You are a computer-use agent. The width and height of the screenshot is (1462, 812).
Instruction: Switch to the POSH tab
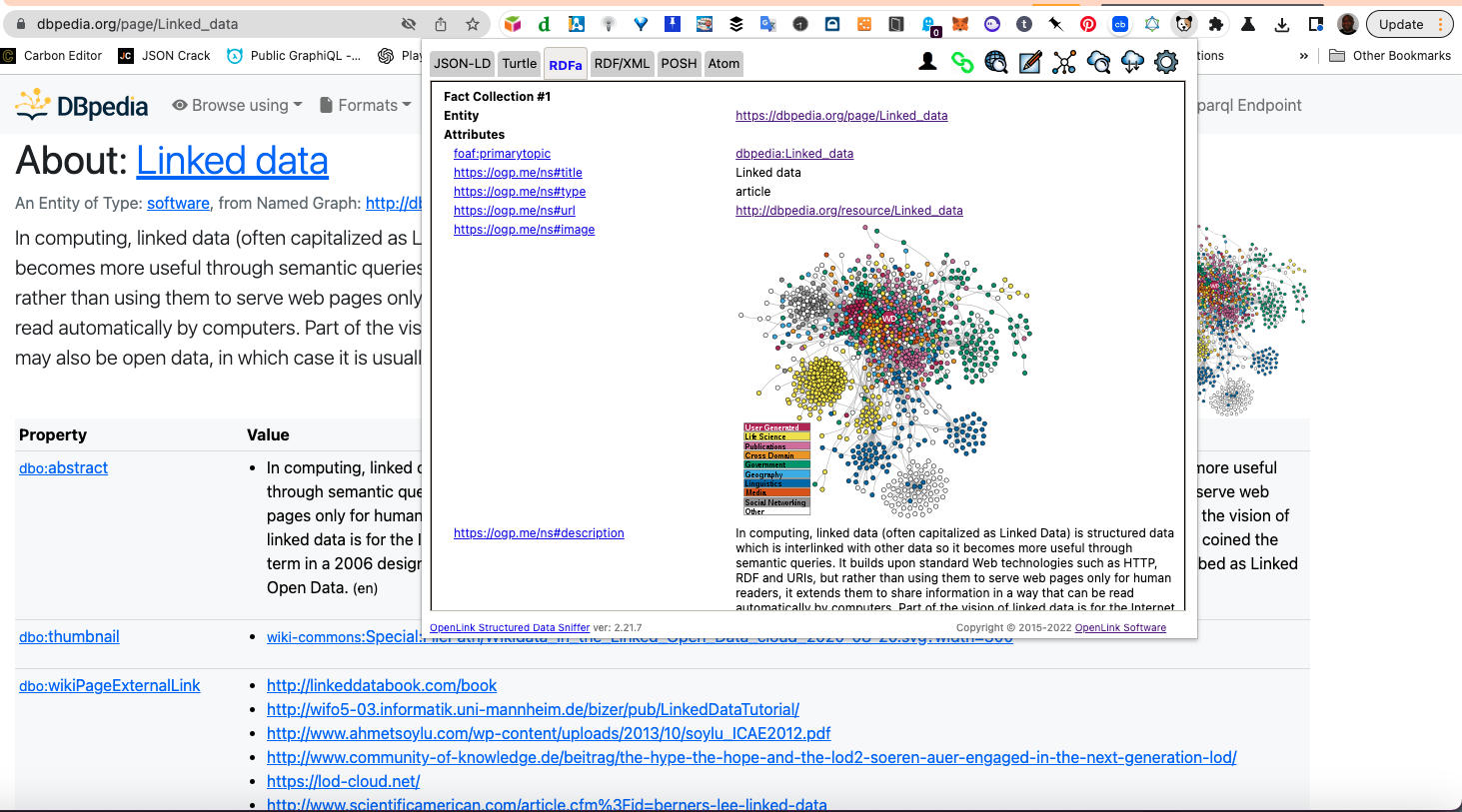[679, 63]
